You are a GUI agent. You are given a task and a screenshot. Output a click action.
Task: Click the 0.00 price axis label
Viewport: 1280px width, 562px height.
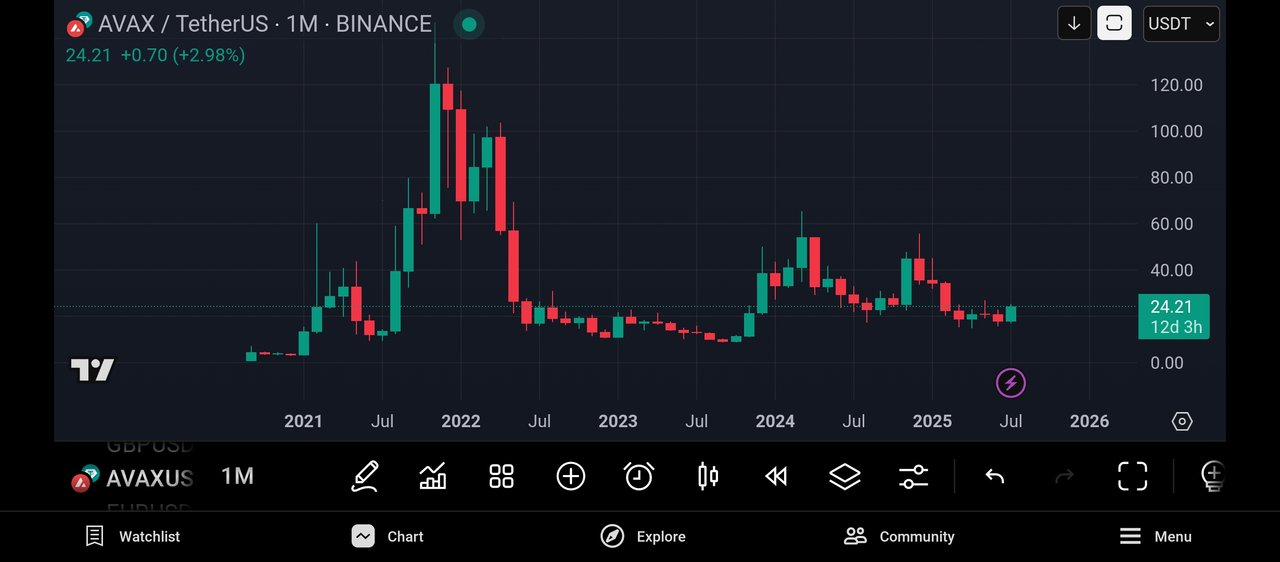(1167, 363)
